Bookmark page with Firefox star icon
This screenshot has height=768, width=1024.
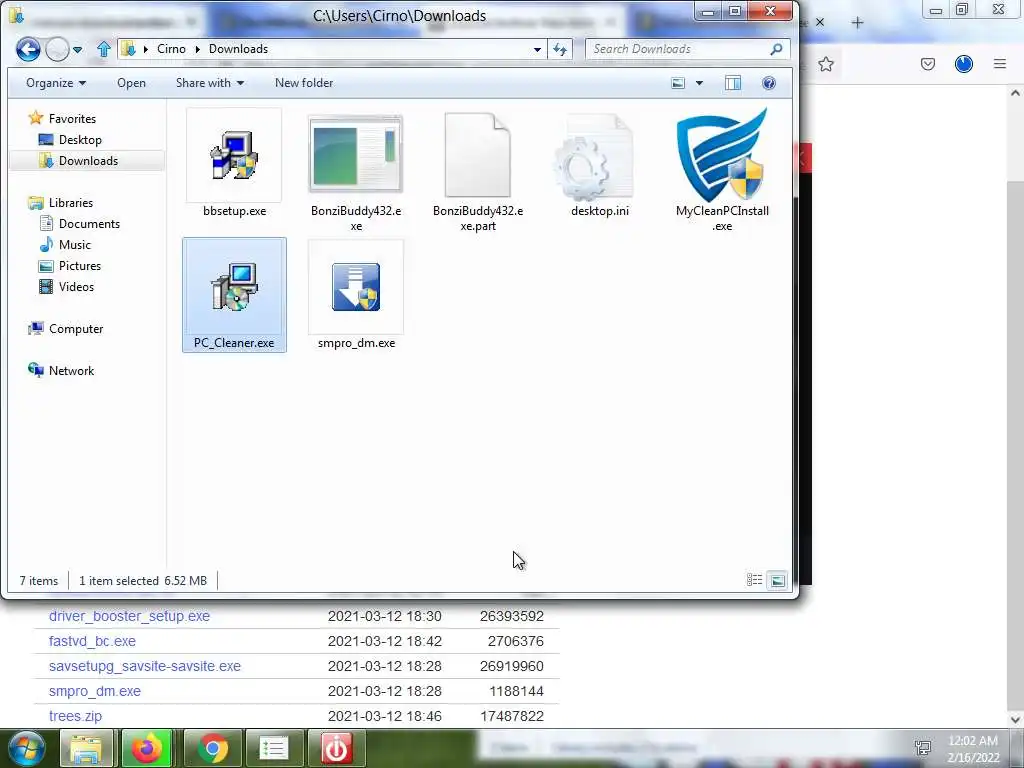pos(826,64)
